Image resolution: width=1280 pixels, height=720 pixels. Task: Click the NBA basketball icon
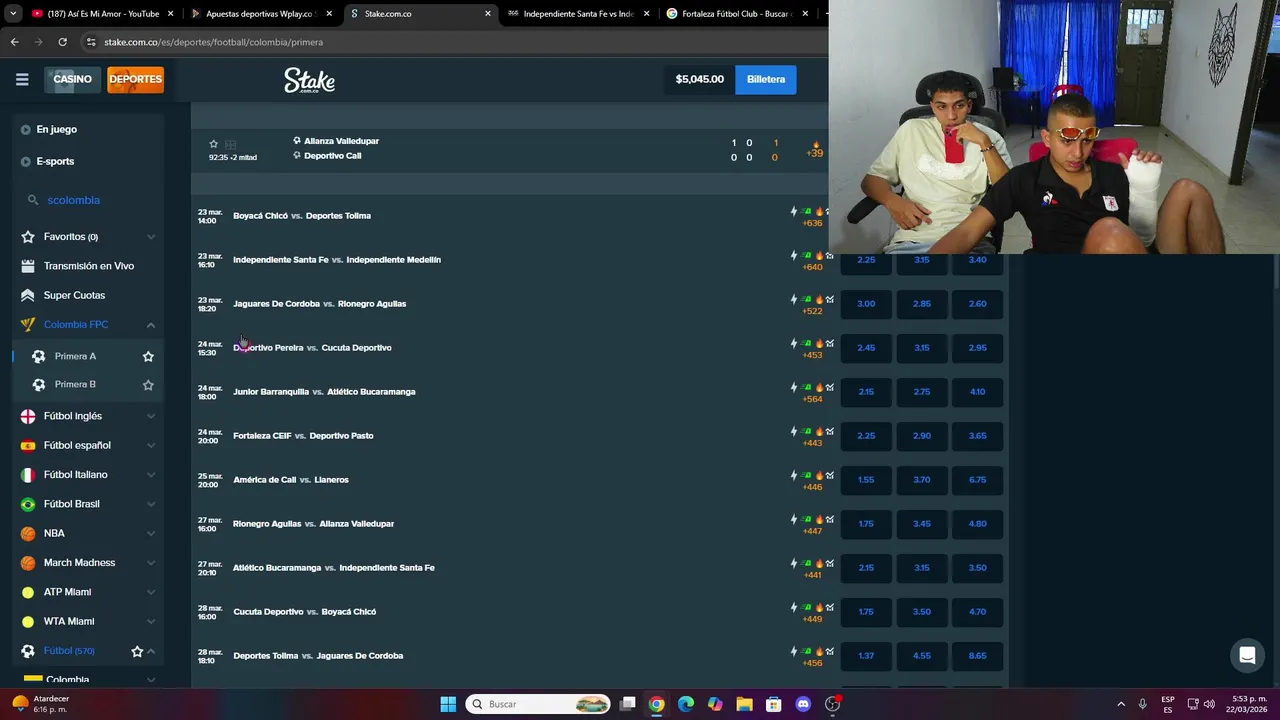(28, 533)
